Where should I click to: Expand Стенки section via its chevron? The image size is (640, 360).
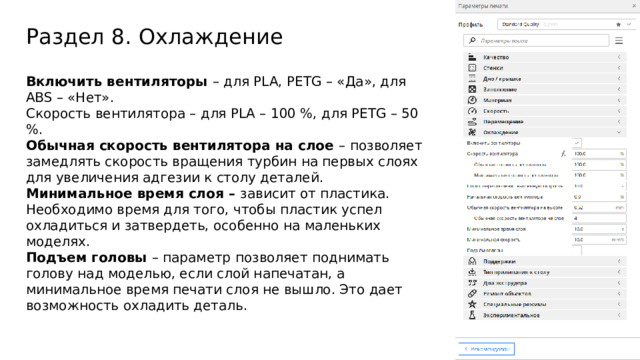point(619,68)
